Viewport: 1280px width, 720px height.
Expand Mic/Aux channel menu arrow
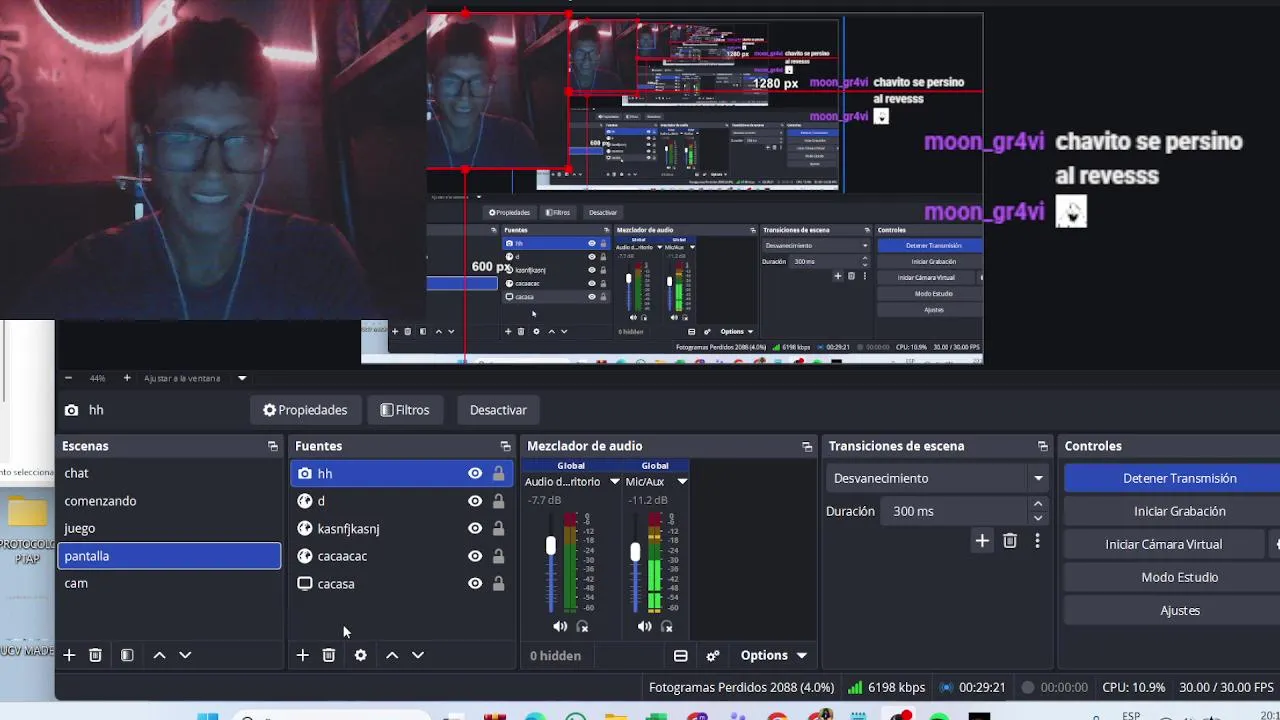(x=682, y=481)
